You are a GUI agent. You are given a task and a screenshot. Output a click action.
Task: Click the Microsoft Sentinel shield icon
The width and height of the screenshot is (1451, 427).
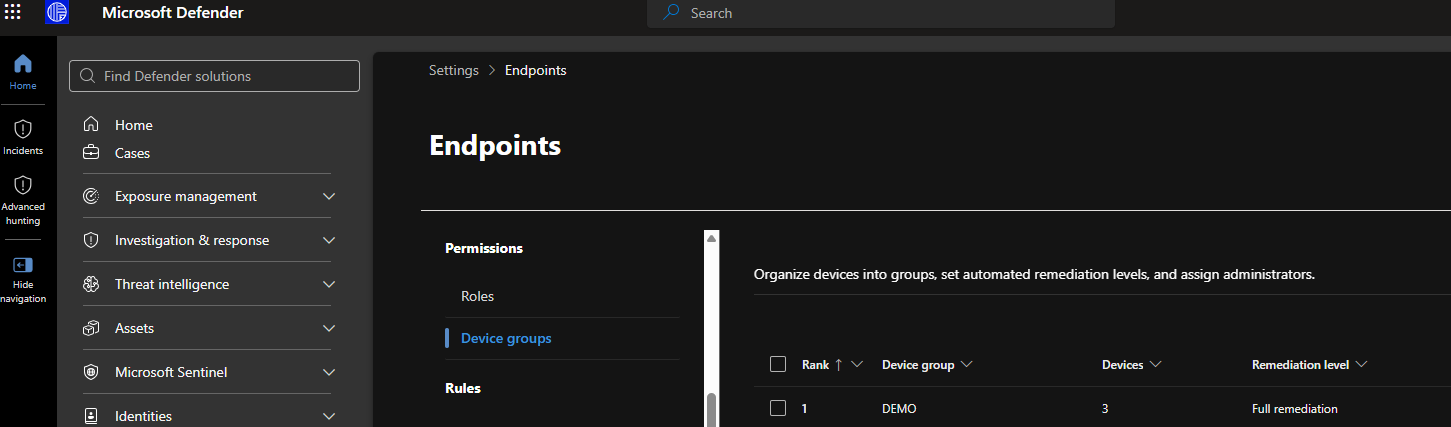pos(91,372)
